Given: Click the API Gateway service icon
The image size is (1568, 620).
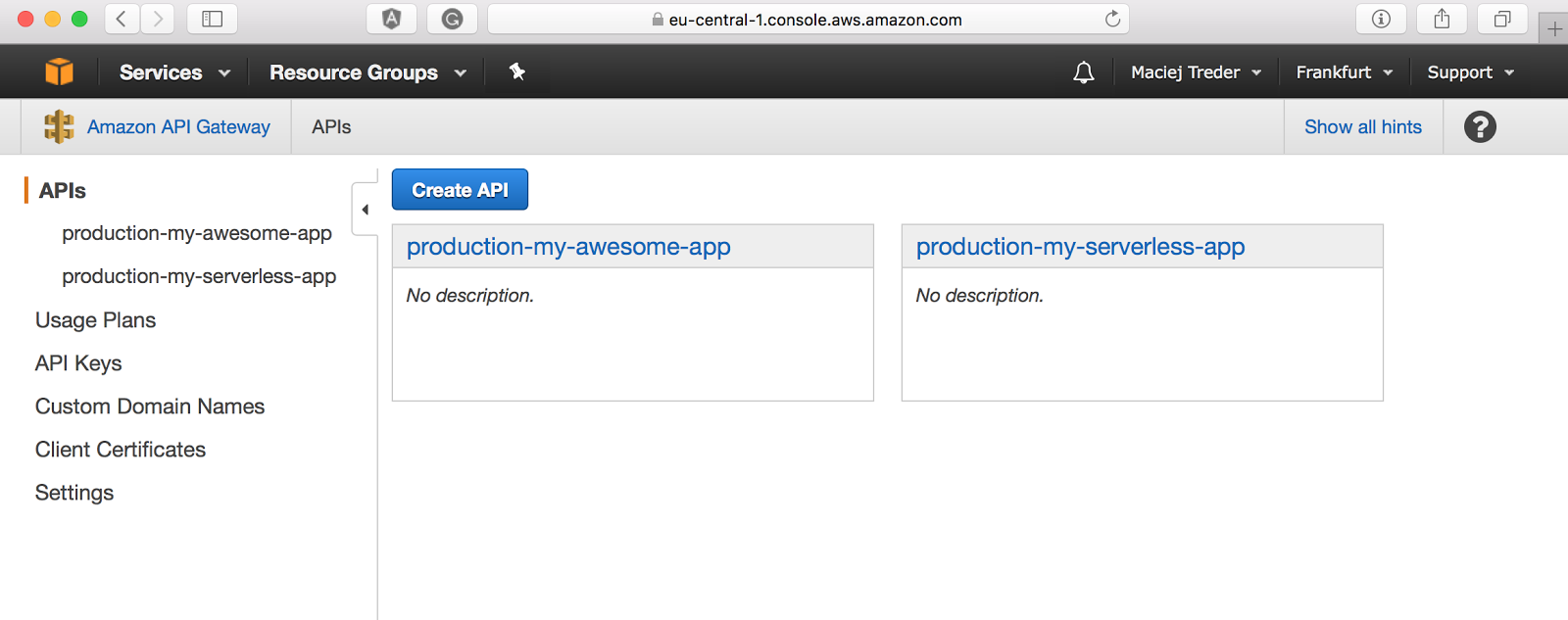Looking at the screenshot, I should (59, 126).
